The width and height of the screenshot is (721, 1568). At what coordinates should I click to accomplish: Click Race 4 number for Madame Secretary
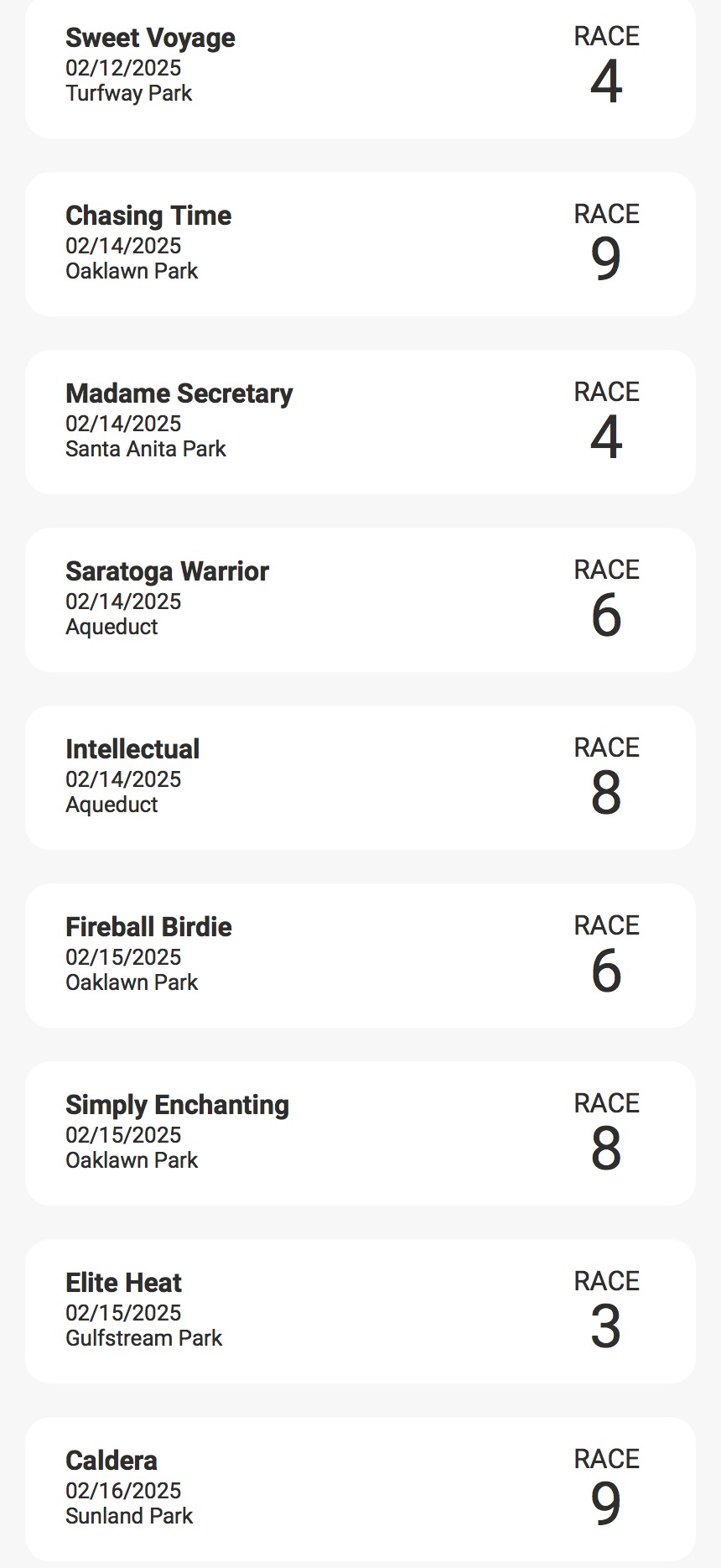click(606, 438)
